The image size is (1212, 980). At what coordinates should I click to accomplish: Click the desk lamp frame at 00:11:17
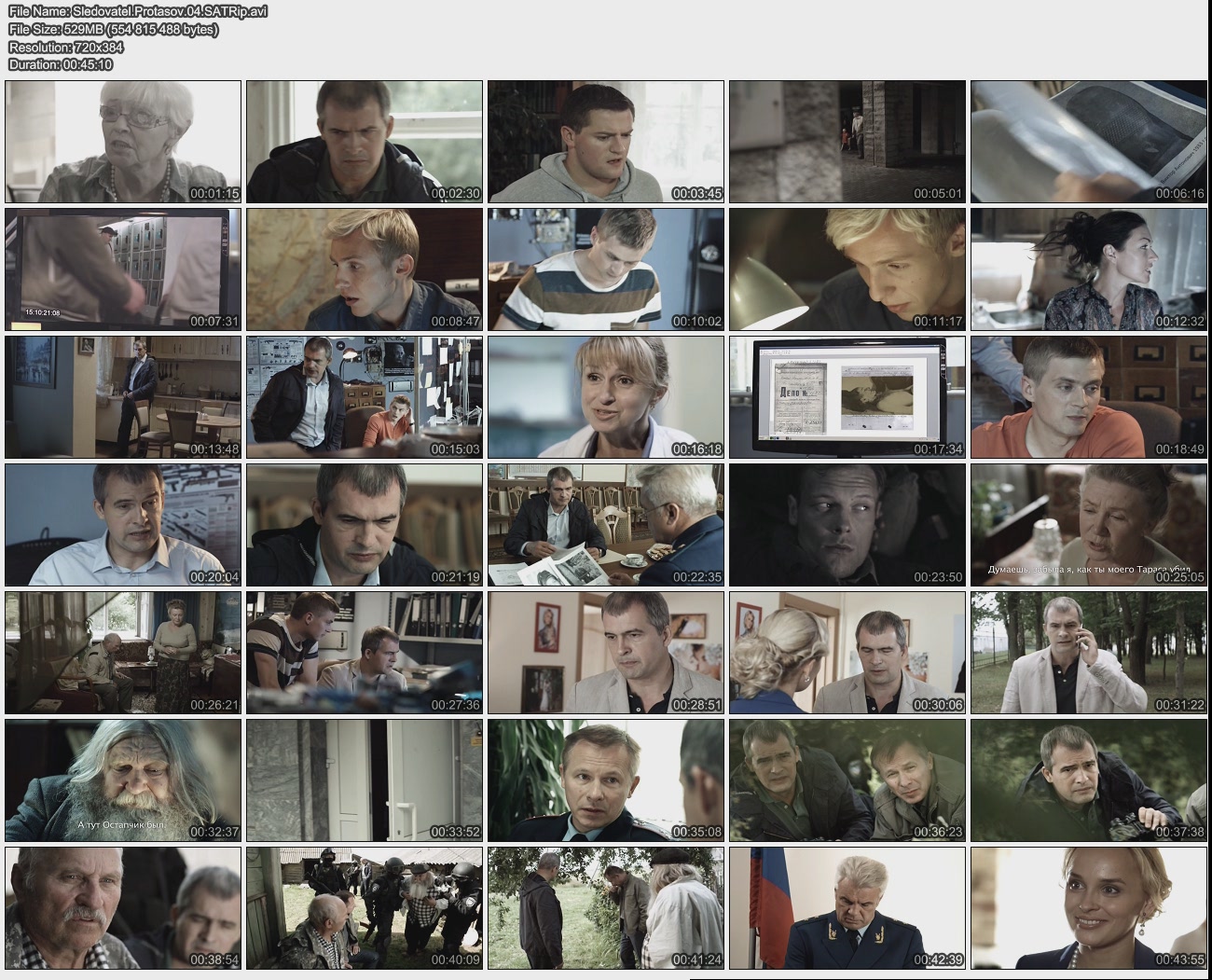pyautogui.click(x=847, y=269)
